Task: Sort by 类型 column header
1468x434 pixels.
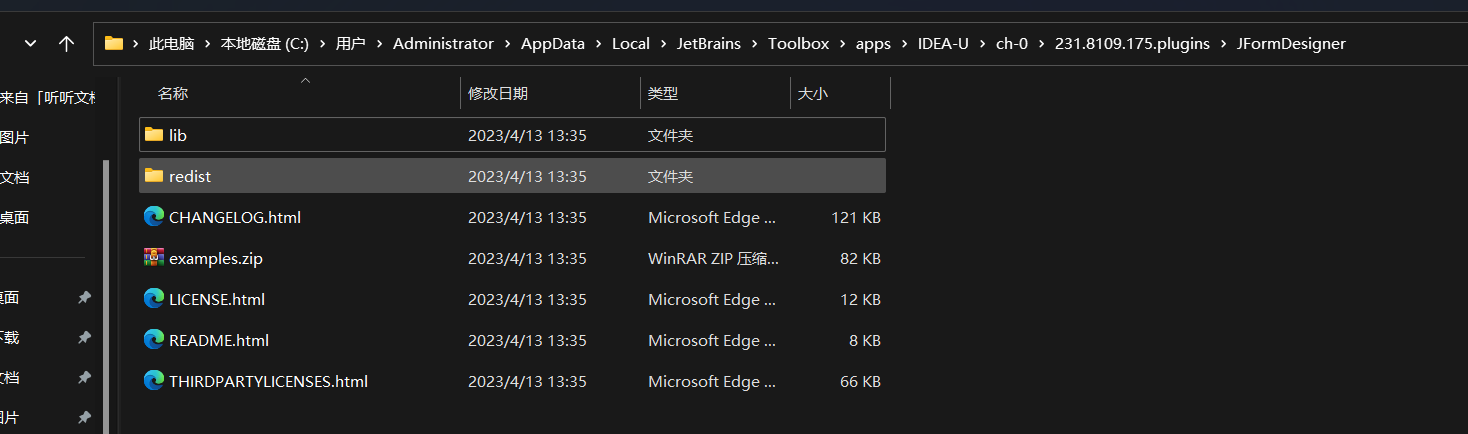Action: point(663,93)
